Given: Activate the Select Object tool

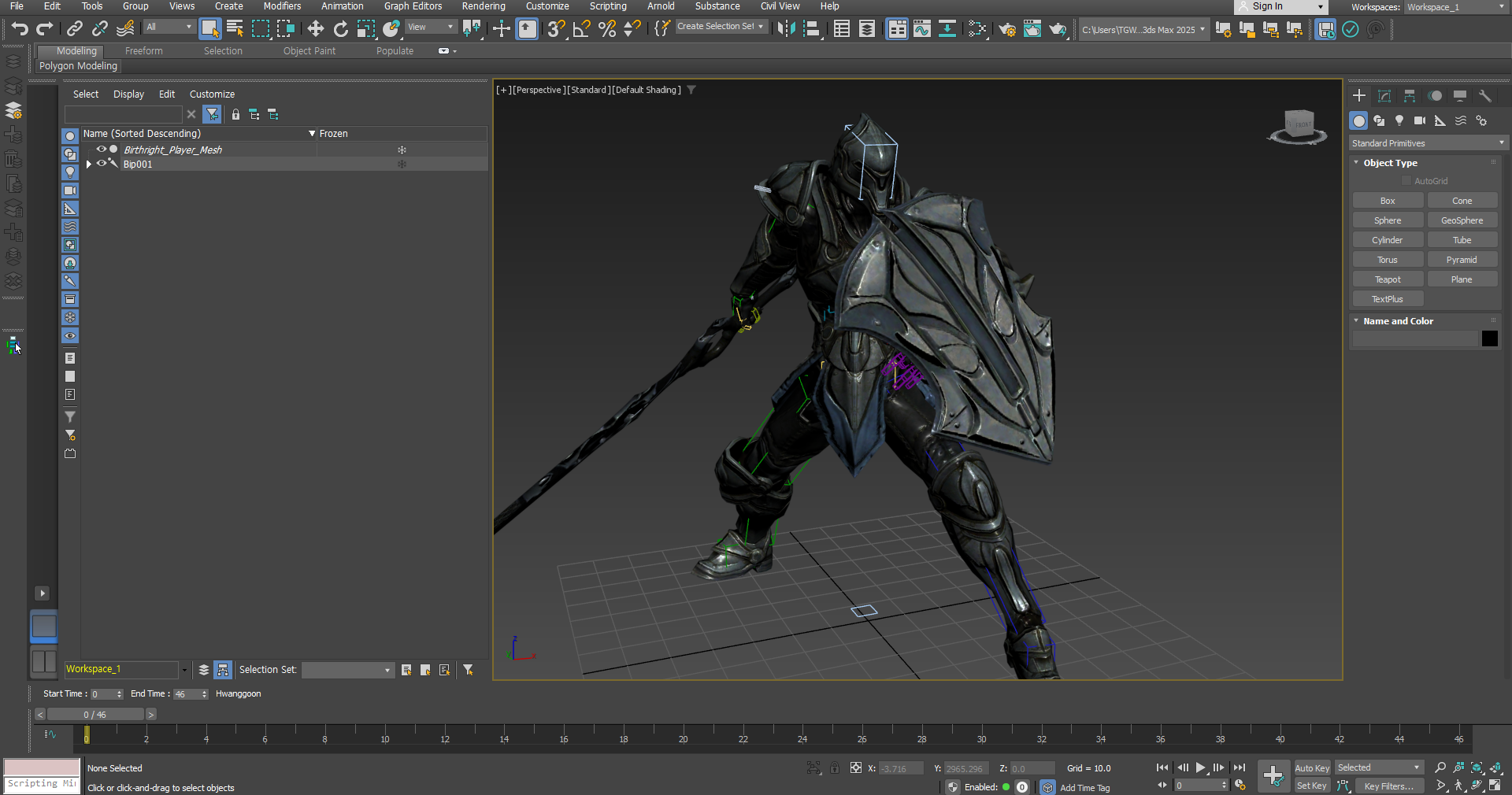Looking at the screenshot, I should coord(210,29).
